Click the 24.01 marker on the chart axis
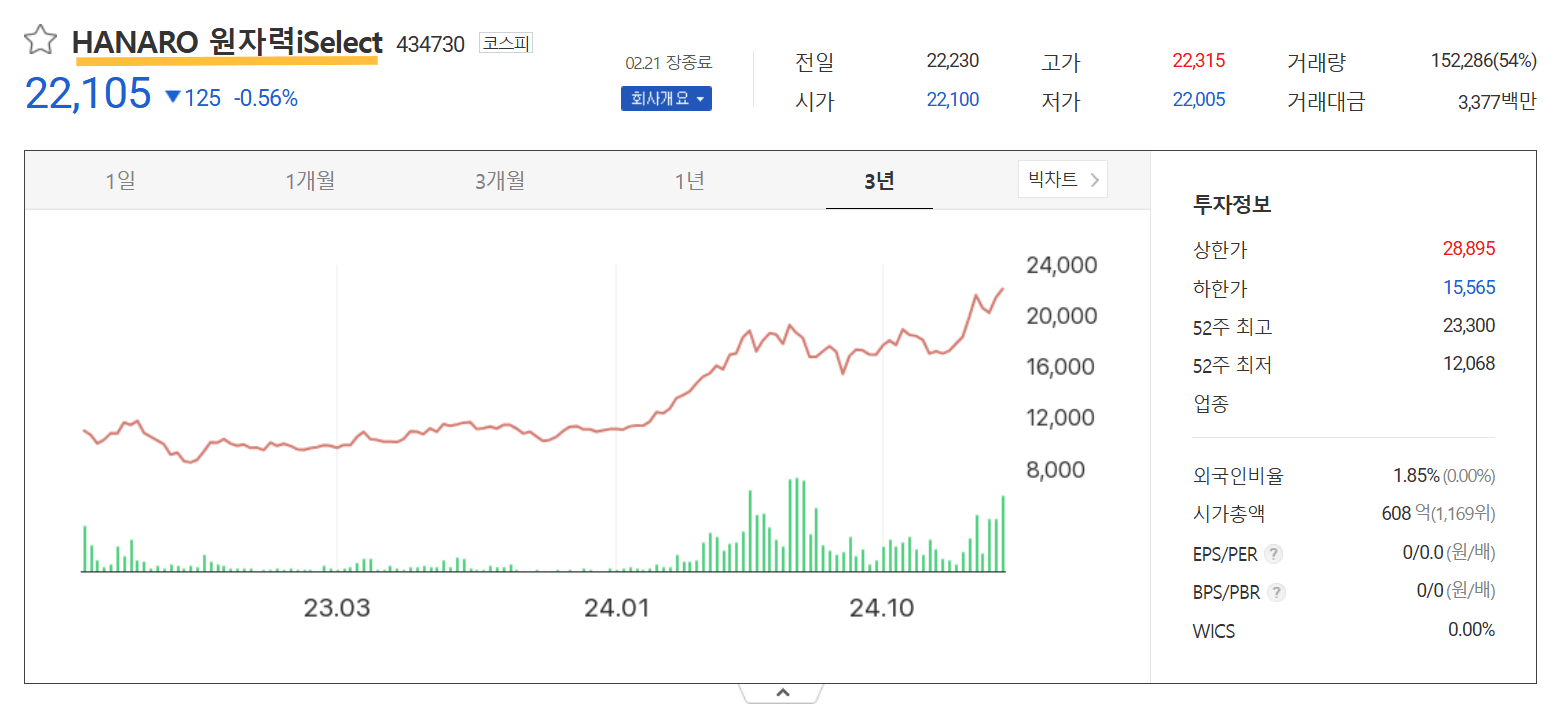This screenshot has height=711, width=1557. coord(618,606)
